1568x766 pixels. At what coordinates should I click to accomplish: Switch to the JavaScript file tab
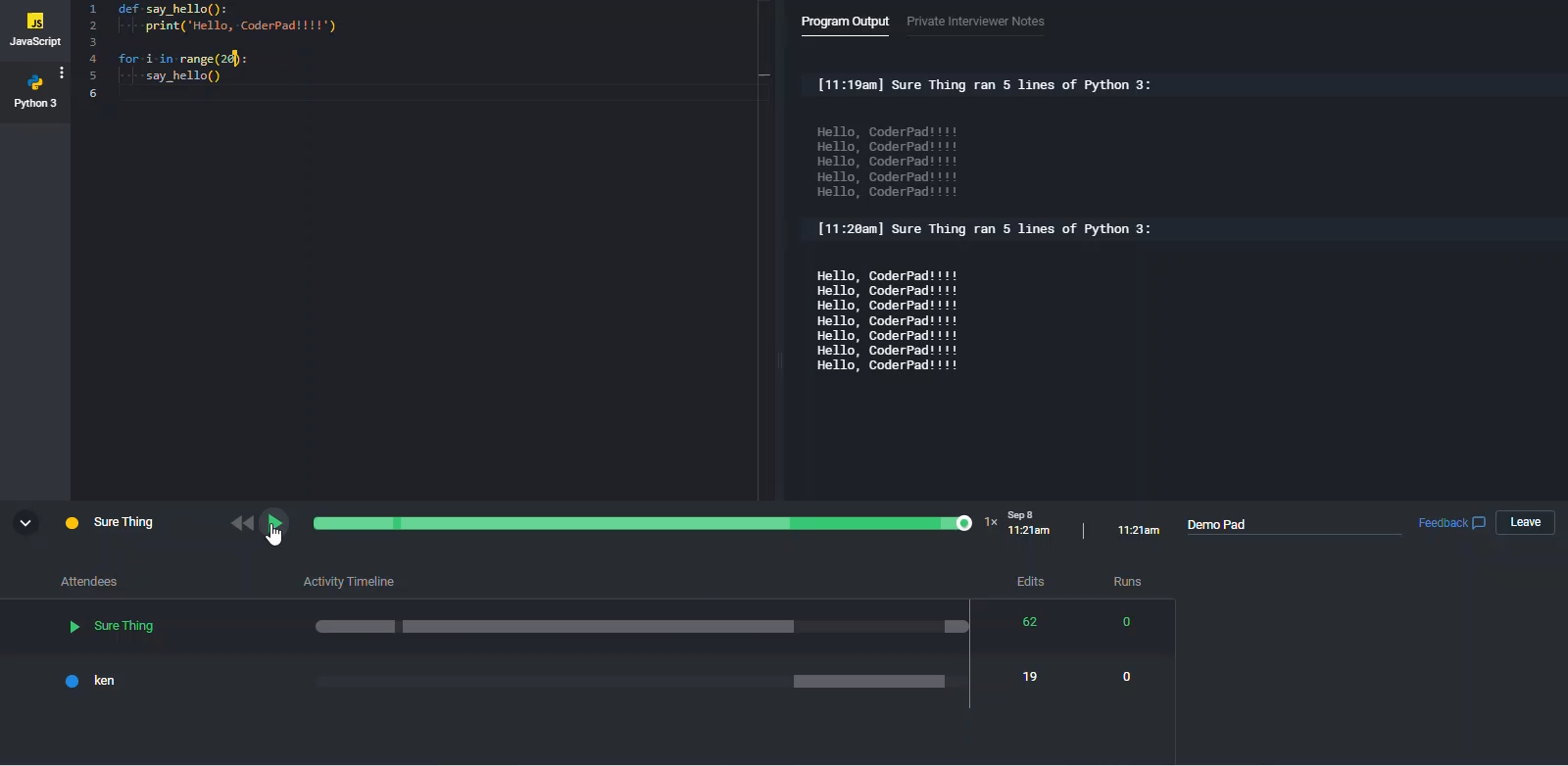35,30
